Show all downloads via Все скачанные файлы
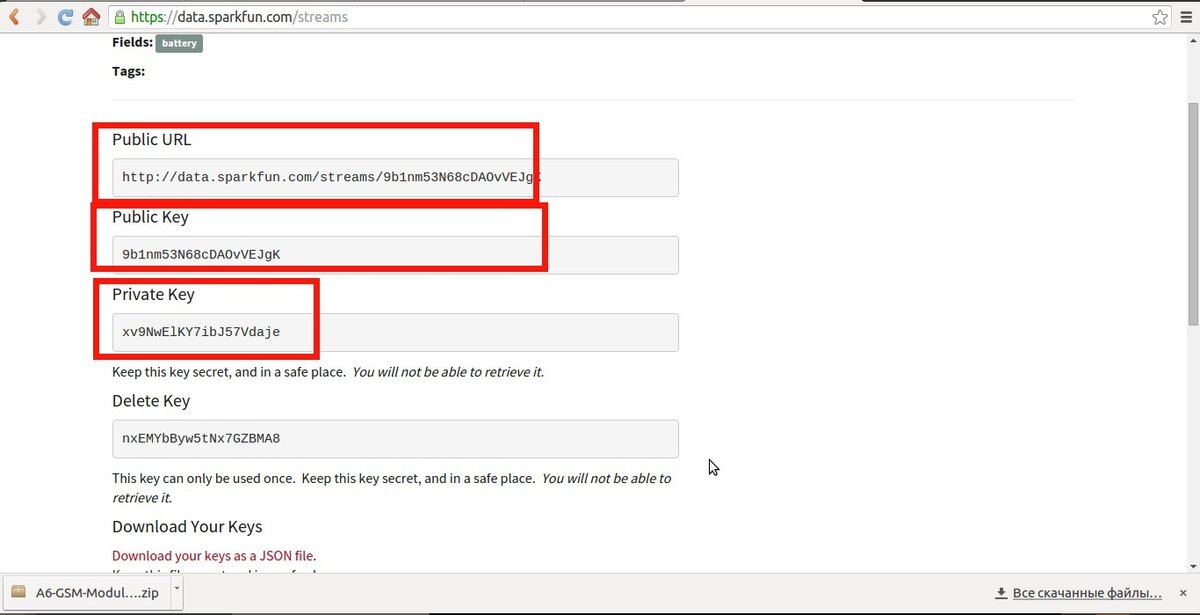This screenshot has width=1200, height=615. (x=1088, y=593)
